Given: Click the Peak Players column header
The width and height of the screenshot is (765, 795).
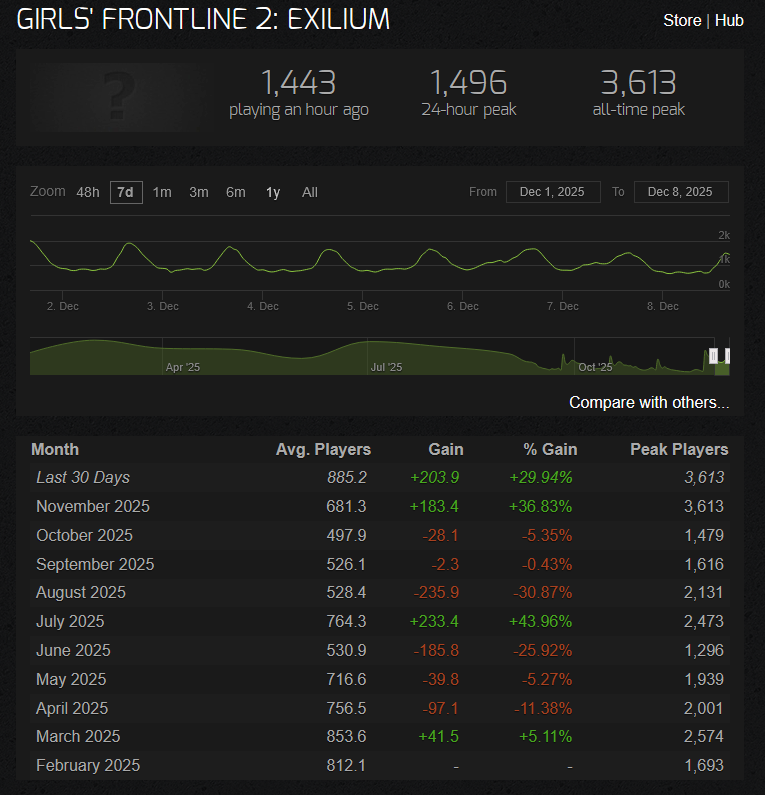Looking at the screenshot, I should click(x=679, y=449).
